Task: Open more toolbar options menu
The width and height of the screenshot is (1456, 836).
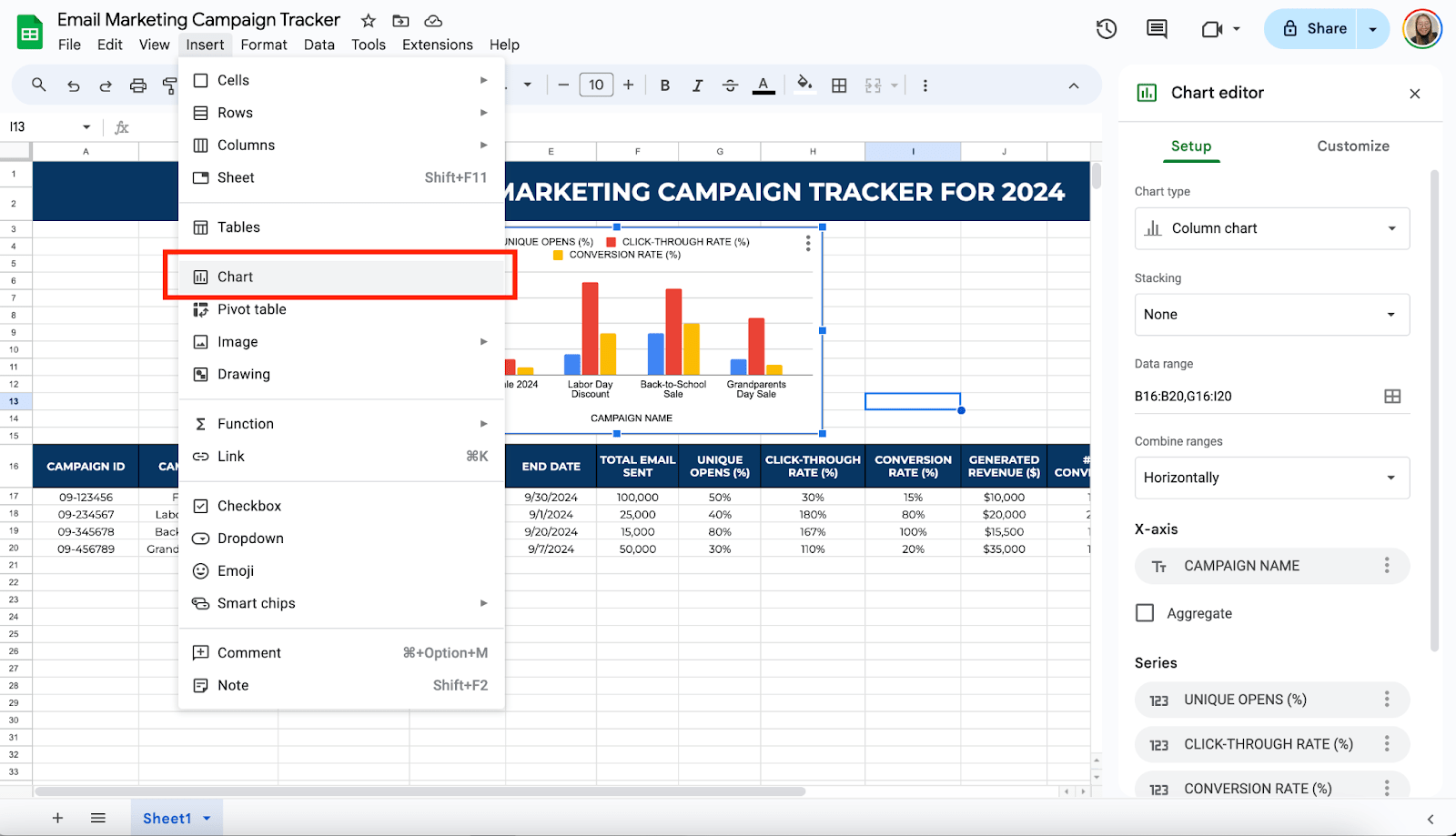Action: [925, 86]
